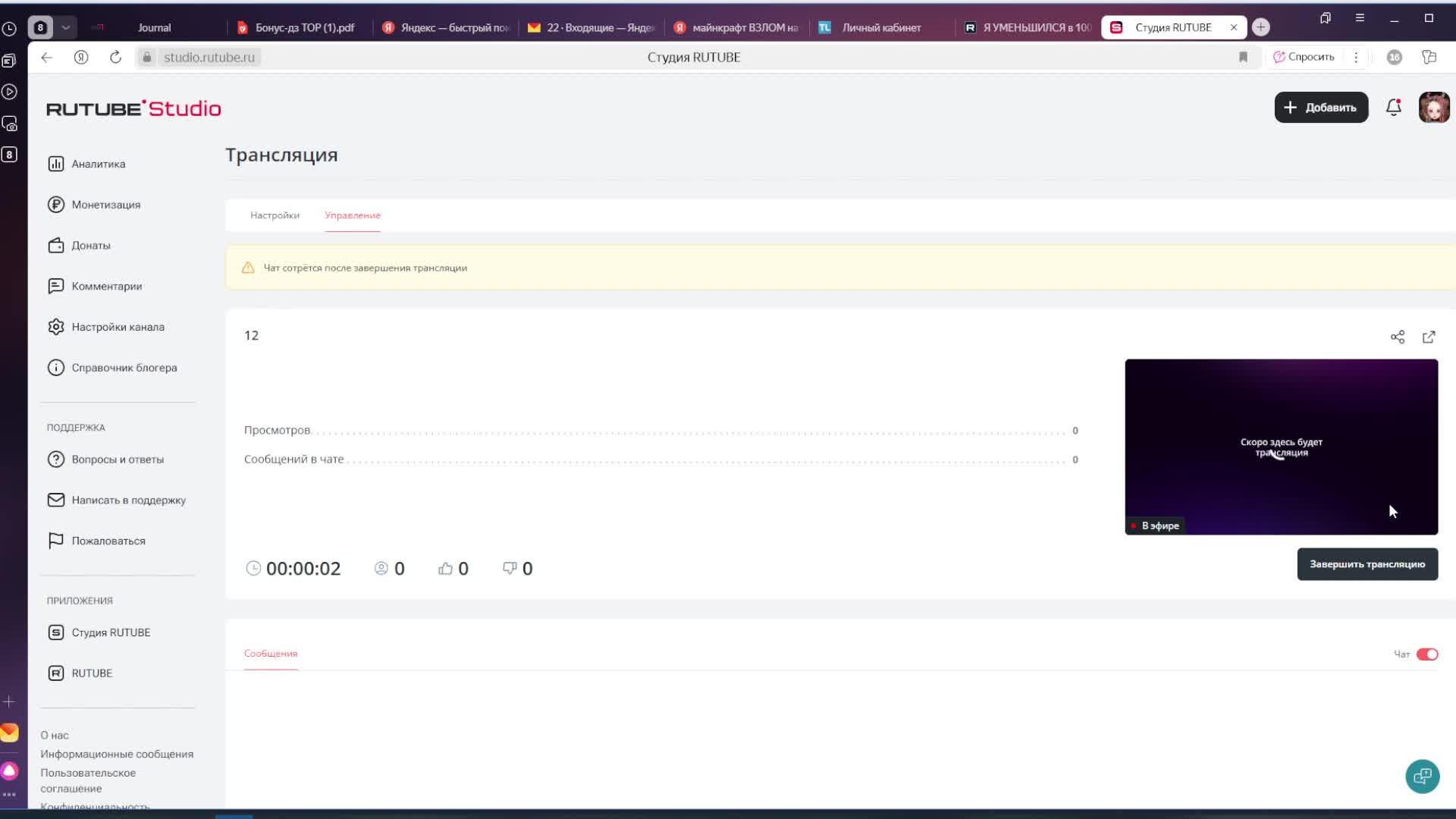1456x819 pixels.
Task: Click the Добавить button
Action: pyautogui.click(x=1321, y=108)
